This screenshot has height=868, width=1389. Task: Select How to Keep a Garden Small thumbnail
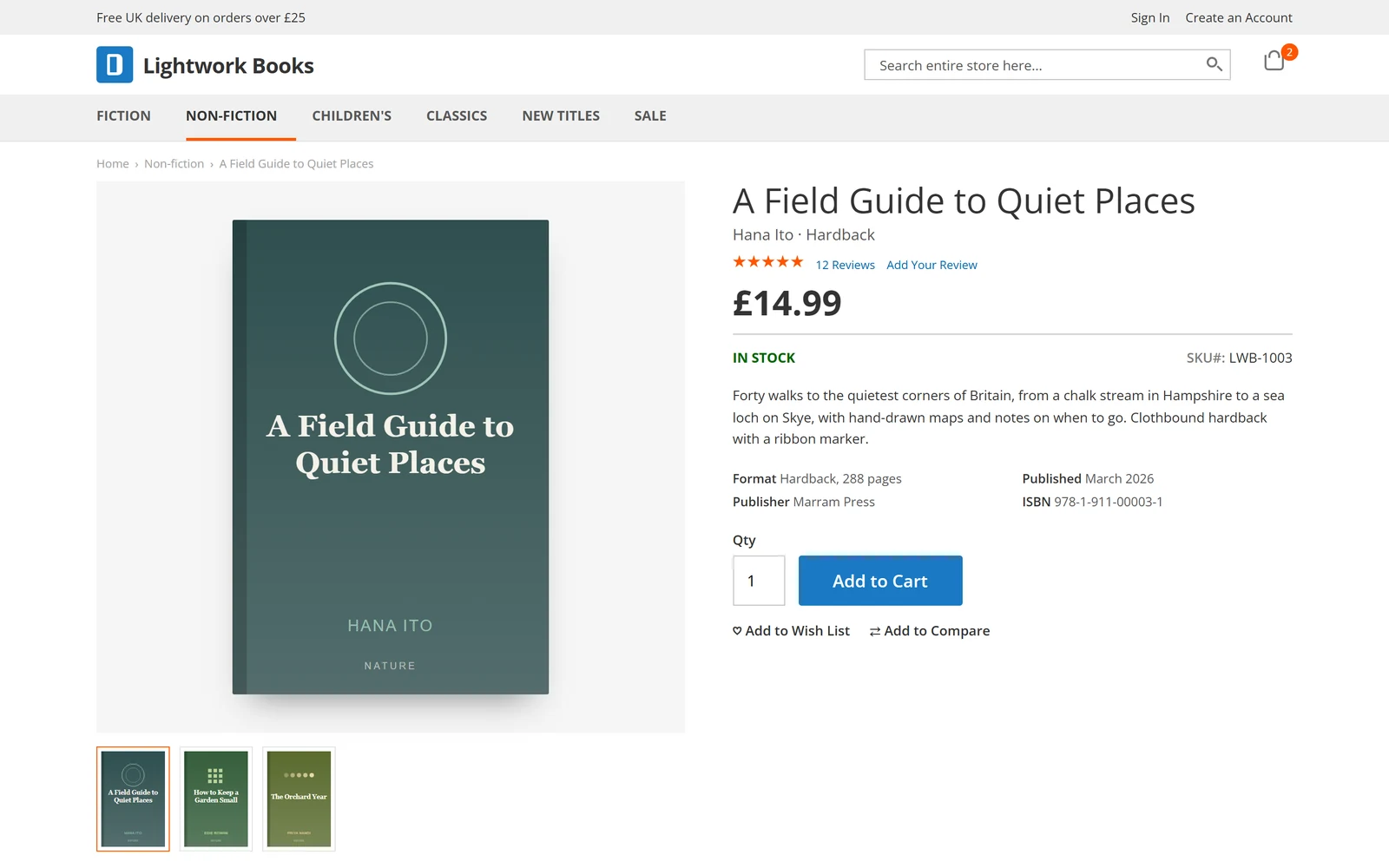(216, 799)
